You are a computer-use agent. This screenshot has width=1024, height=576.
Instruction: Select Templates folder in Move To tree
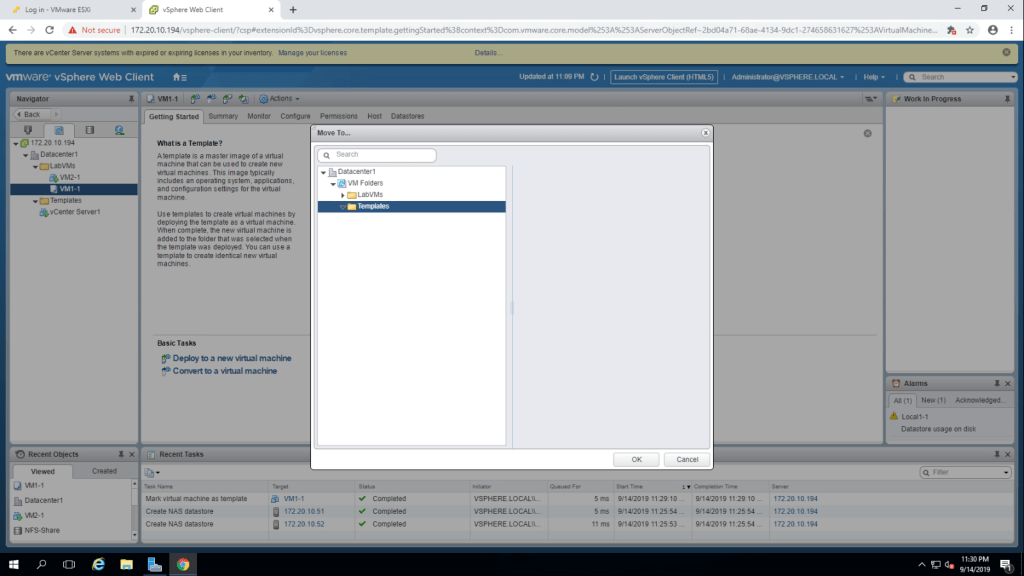pyautogui.click(x=373, y=207)
